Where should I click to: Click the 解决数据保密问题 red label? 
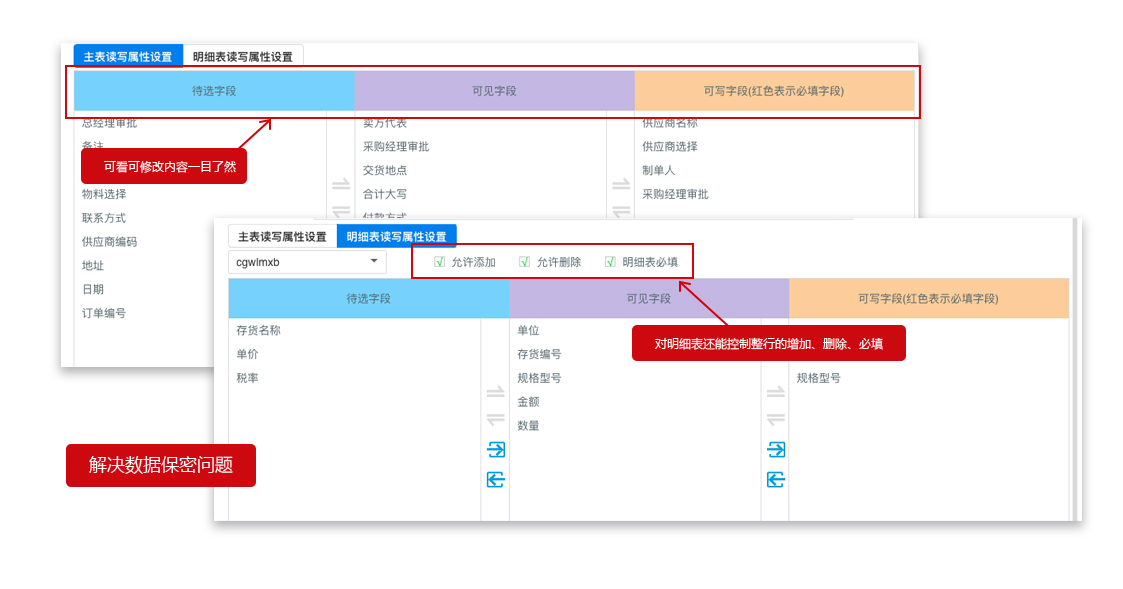point(160,465)
